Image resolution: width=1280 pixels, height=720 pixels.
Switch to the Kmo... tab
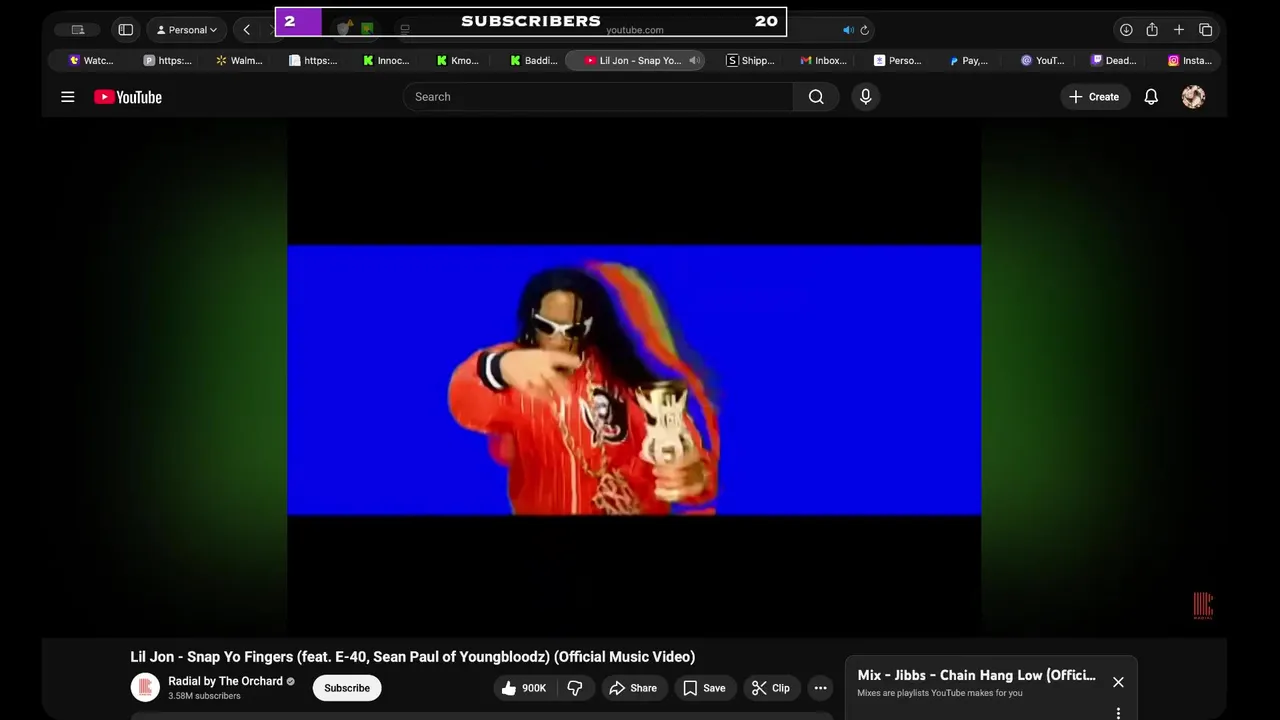459,61
